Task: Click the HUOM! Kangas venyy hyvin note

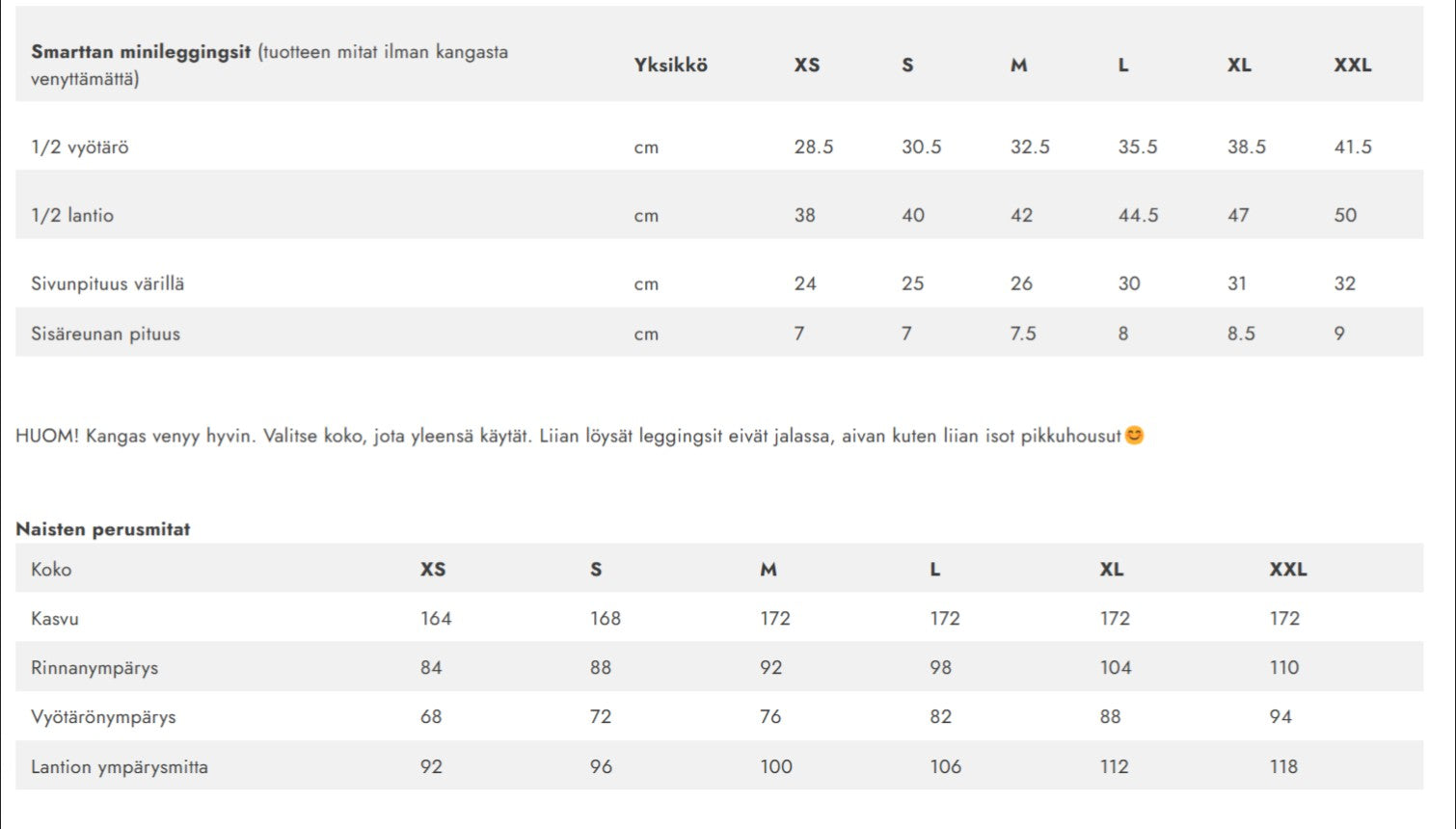Action: click(x=580, y=436)
